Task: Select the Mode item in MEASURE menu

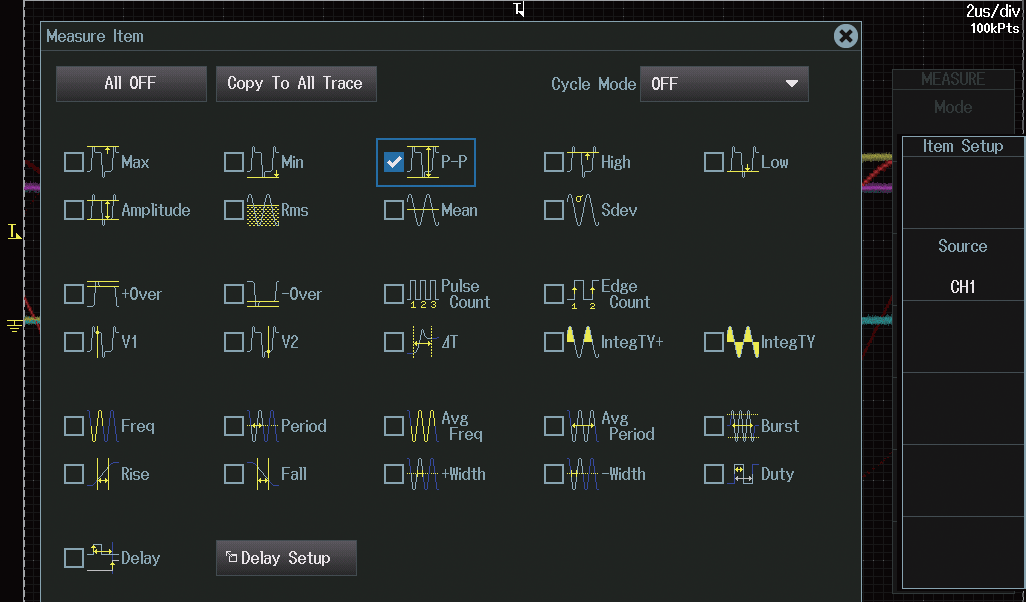Action: (953, 107)
